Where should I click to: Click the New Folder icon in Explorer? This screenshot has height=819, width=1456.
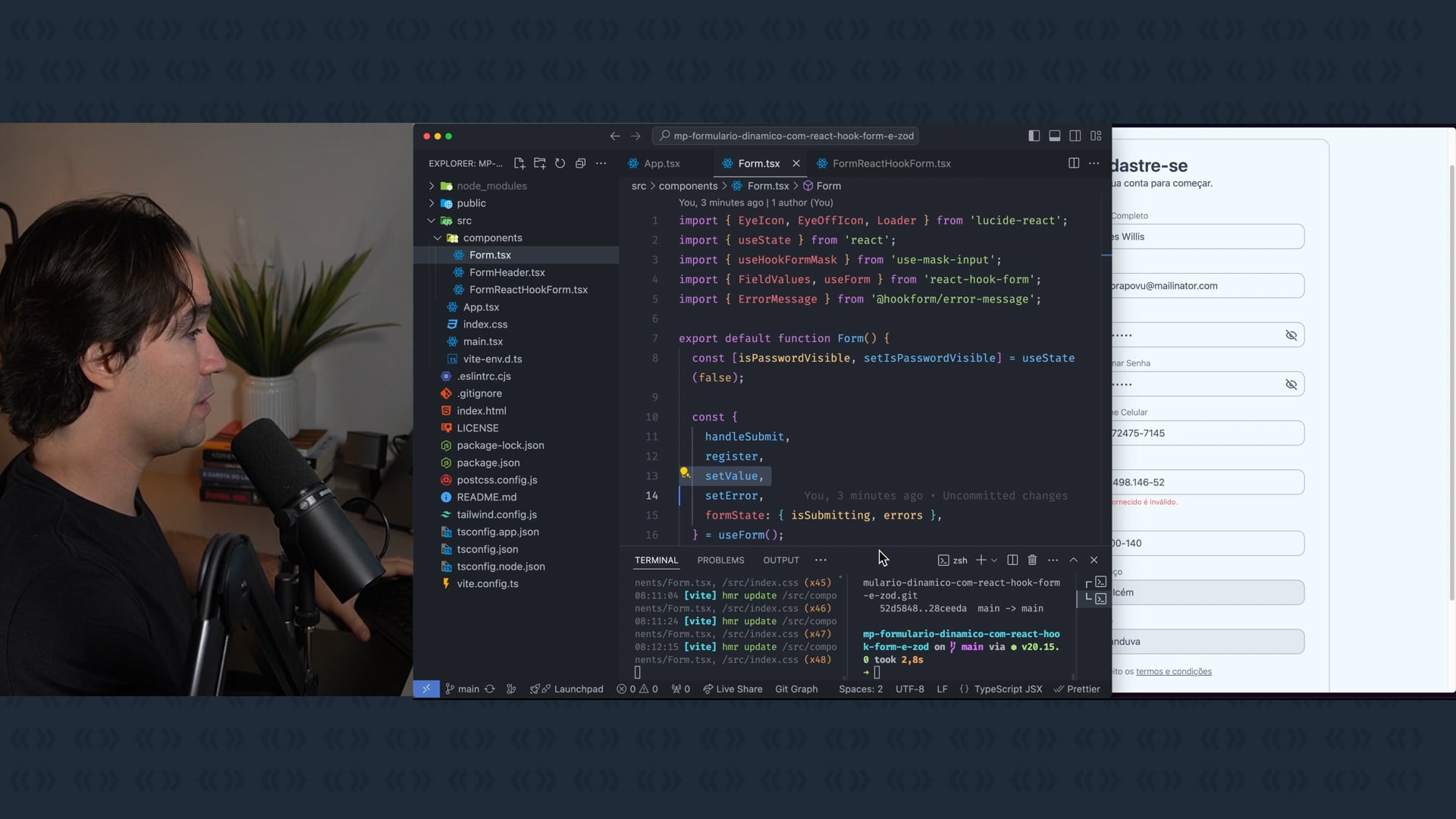539,163
